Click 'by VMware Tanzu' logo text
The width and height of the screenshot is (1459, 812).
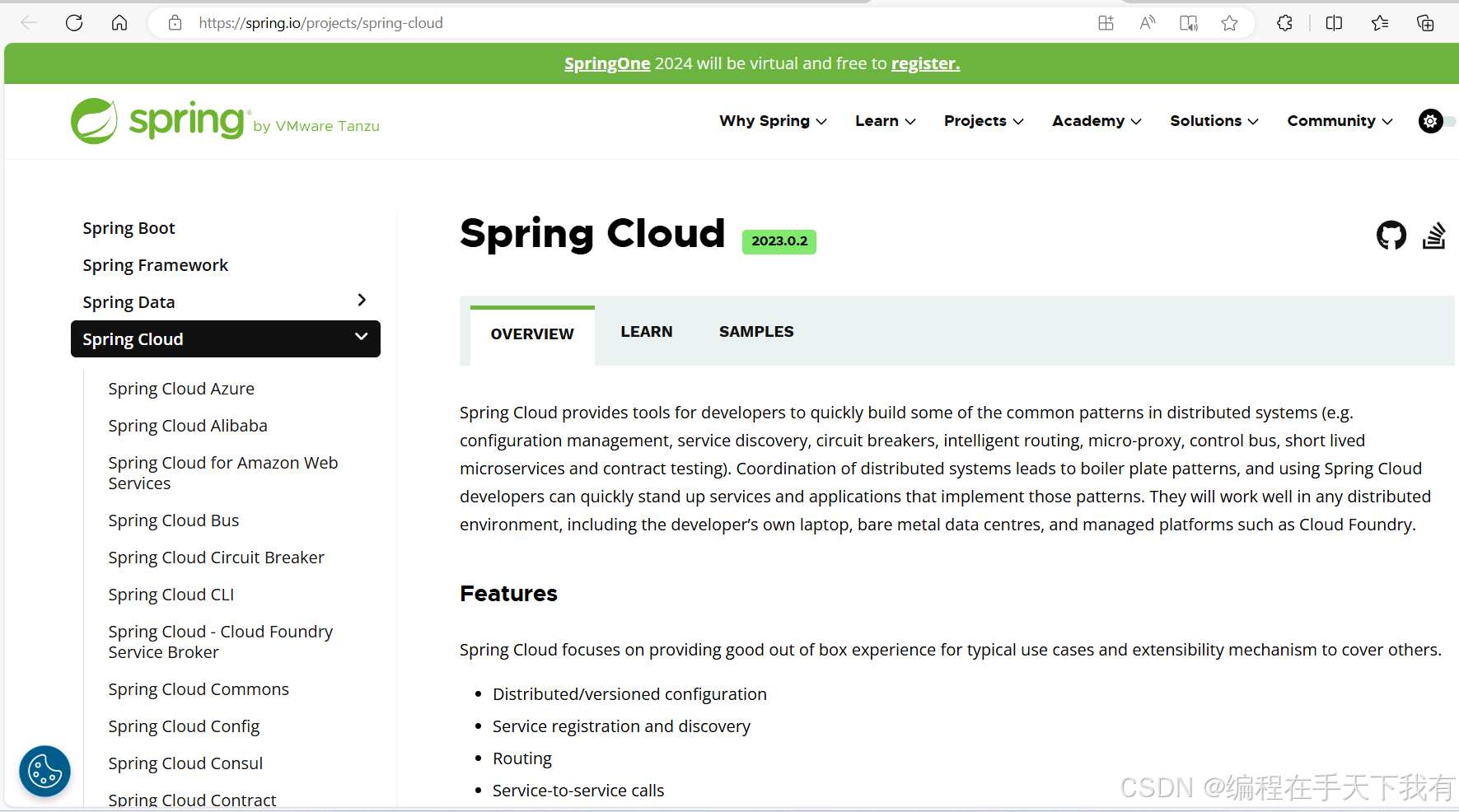[316, 126]
